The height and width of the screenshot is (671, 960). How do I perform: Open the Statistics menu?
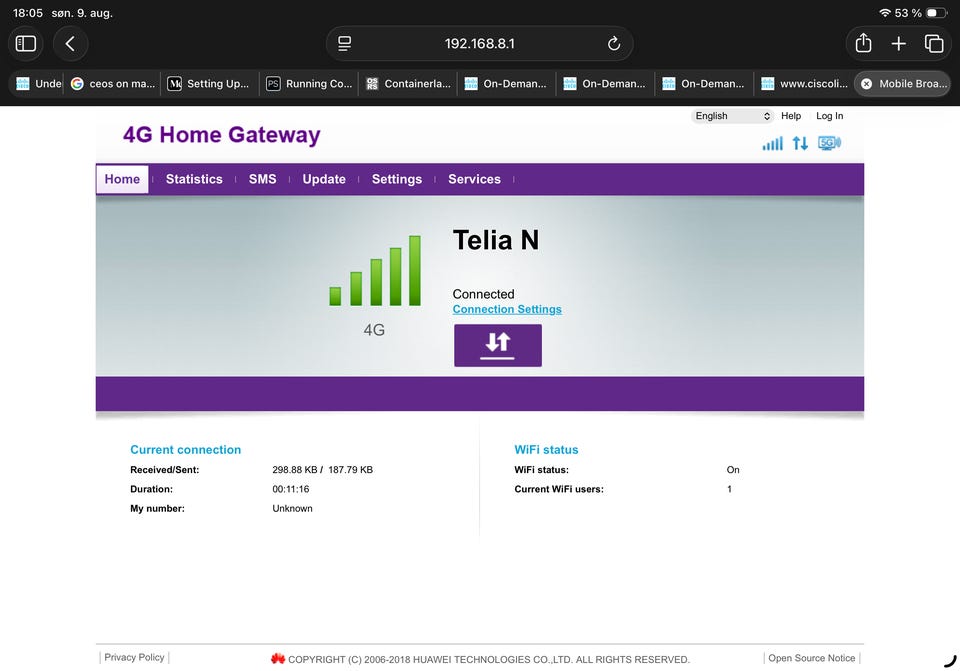194,179
